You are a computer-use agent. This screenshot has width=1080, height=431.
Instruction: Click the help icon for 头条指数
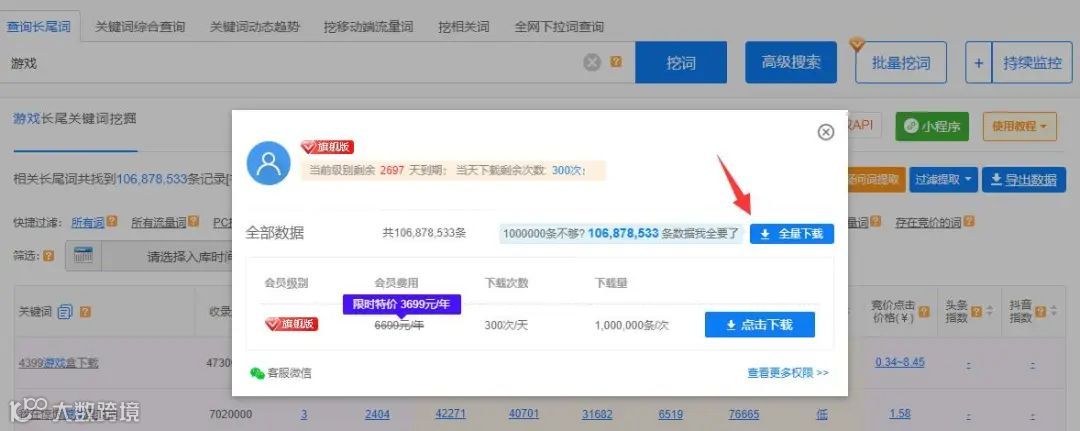pos(976,312)
